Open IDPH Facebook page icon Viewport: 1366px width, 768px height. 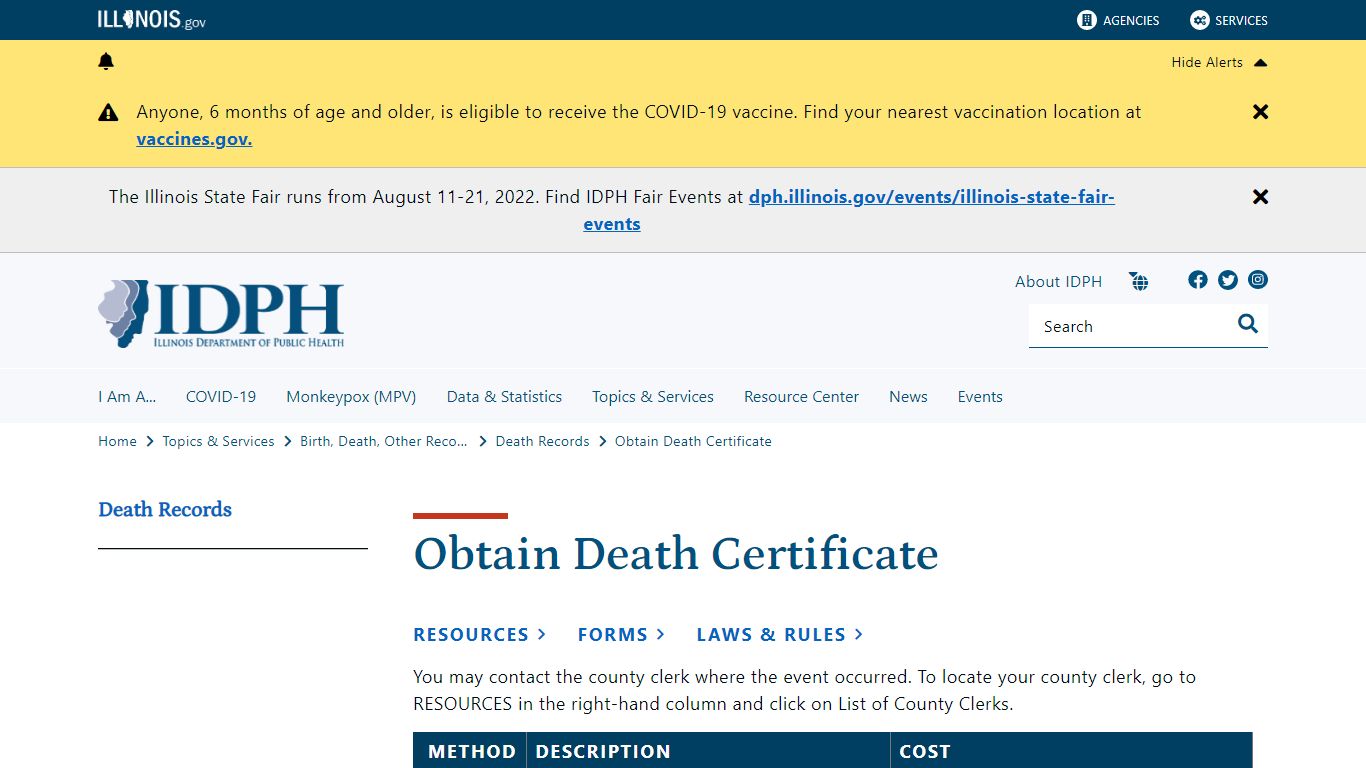coord(1198,280)
